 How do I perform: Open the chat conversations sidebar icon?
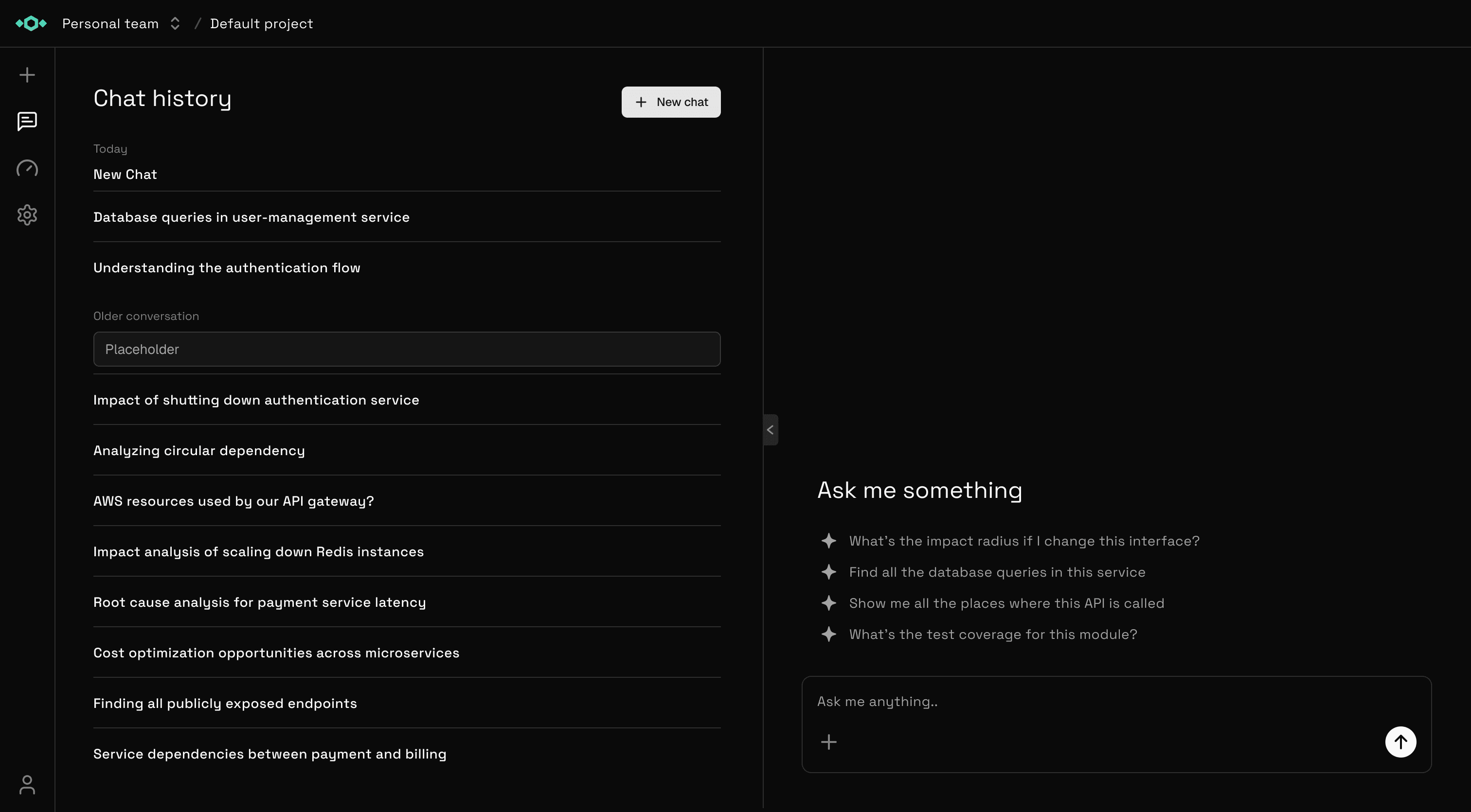coord(27,122)
